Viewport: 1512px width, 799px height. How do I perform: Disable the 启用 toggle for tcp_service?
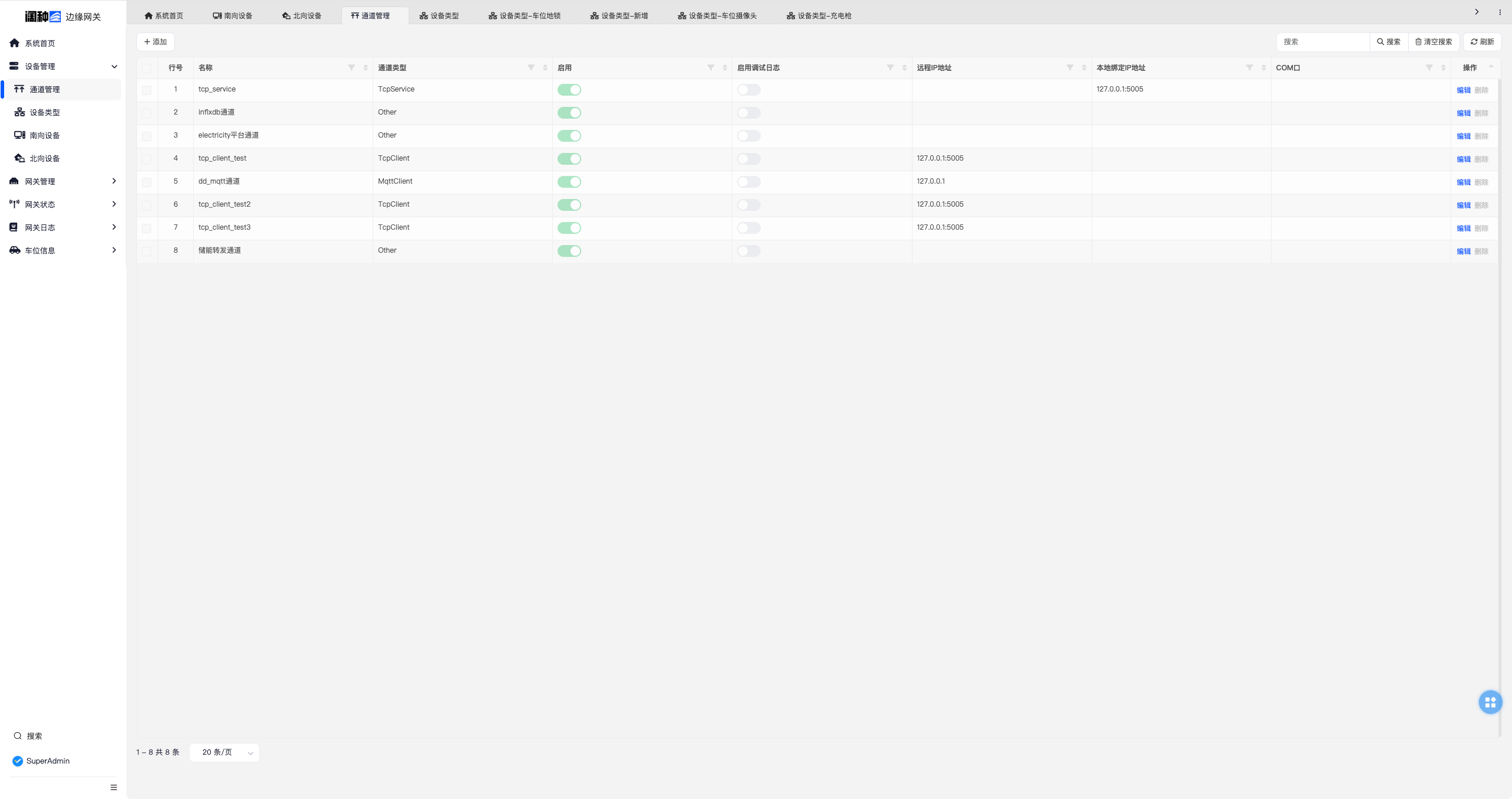[569, 90]
